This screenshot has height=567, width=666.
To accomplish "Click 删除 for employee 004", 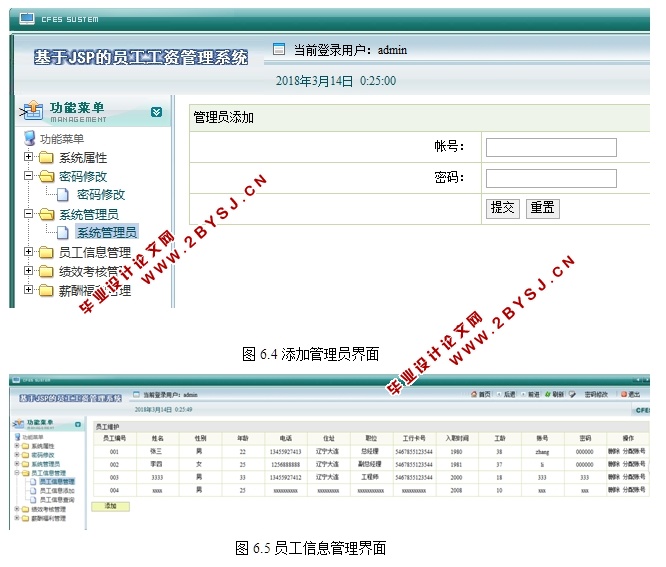I will click(x=614, y=490).
